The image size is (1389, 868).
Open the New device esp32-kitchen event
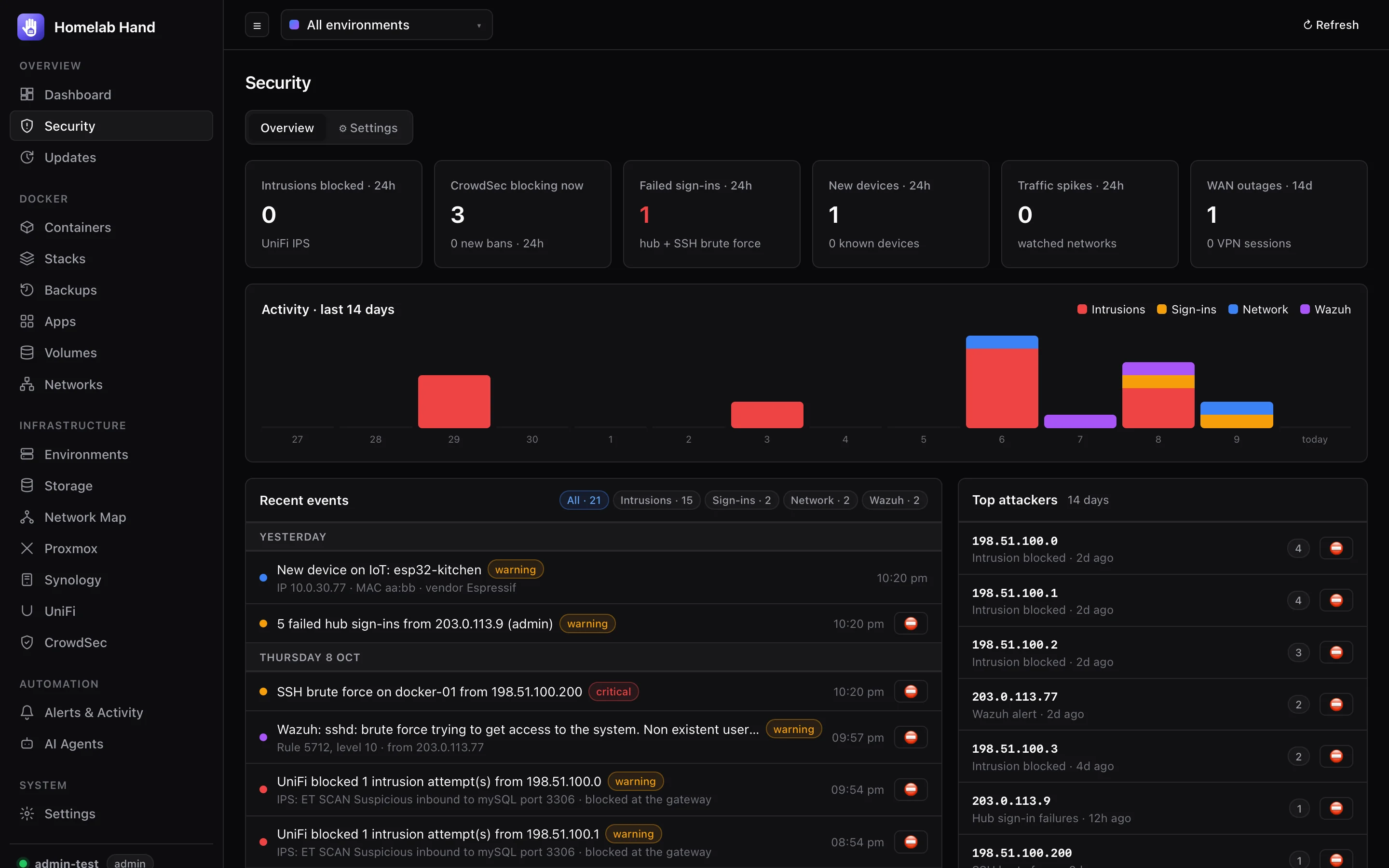pos(594,578)
